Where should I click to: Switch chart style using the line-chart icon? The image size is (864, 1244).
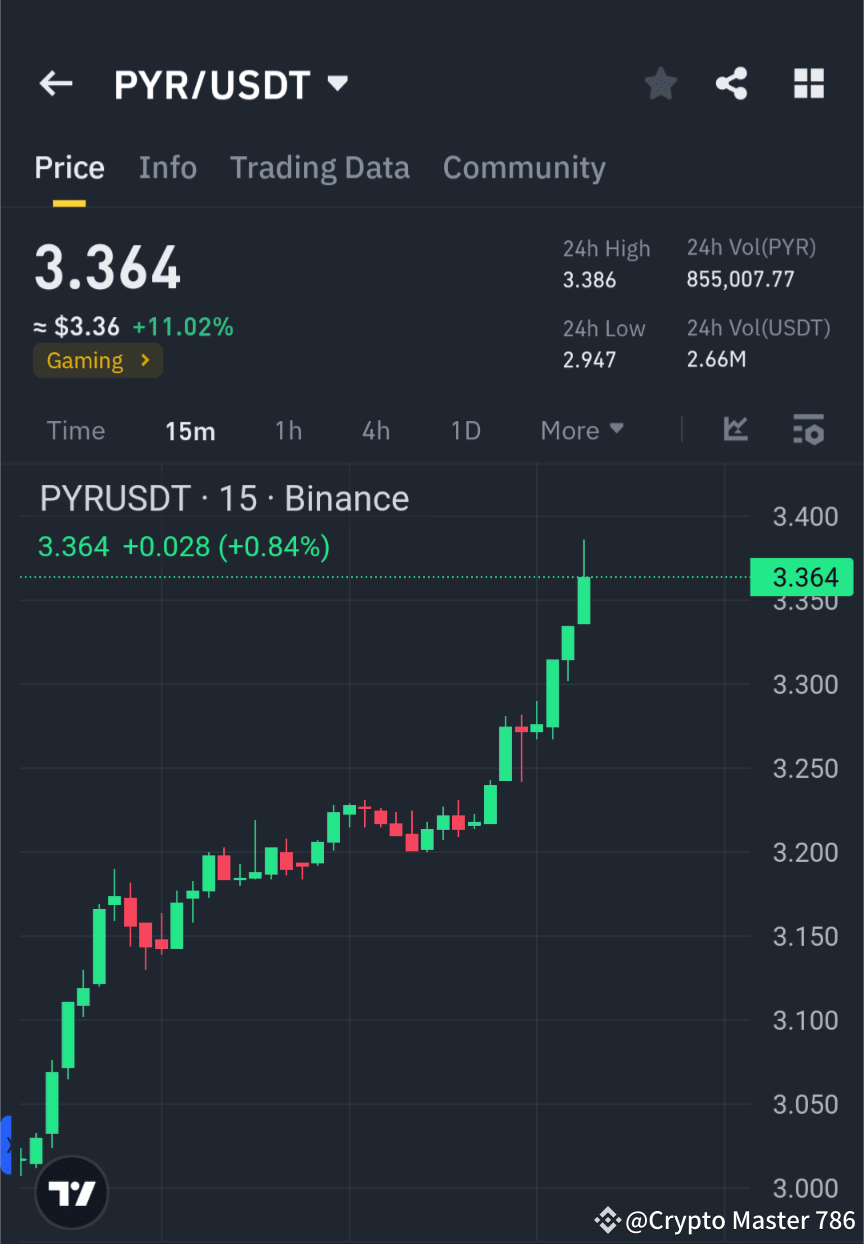pyautogui.click(x=736, y=430)
